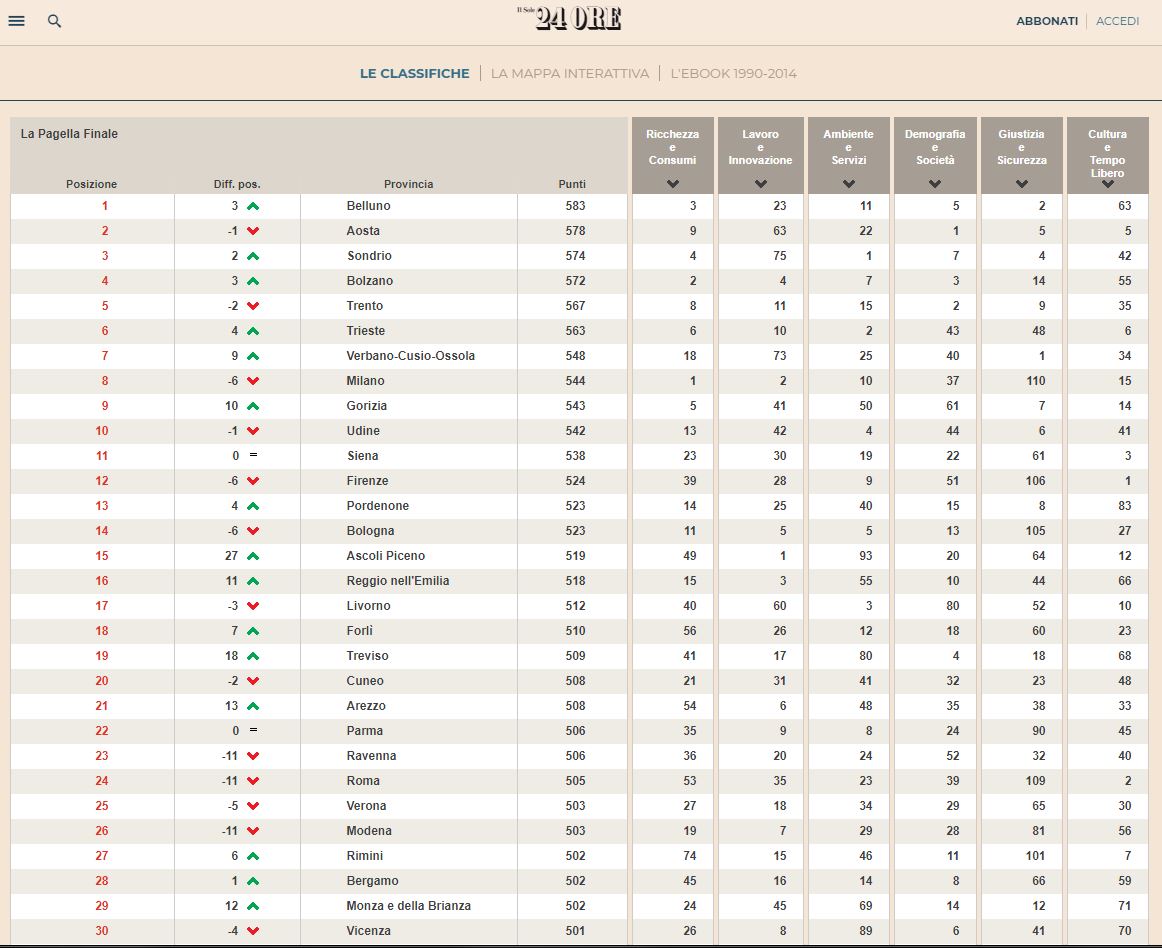Viewport: 1162px width, 948px height.
Task: Open La Mappa Interattiva tab
Action: (x=569, y=73)
